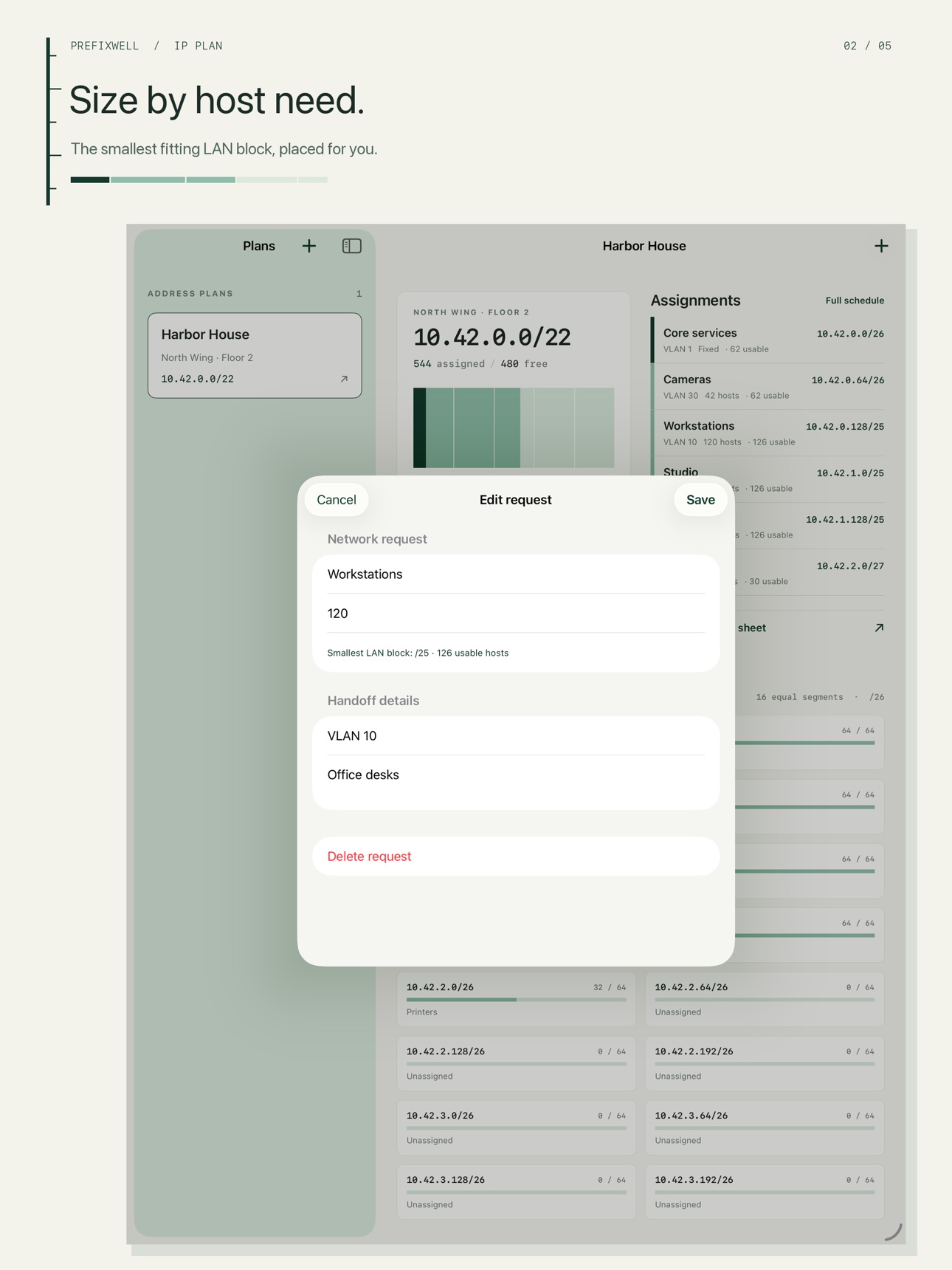
Task: Add a new plan with the Plans plus icon
Action: coord(309,246)
